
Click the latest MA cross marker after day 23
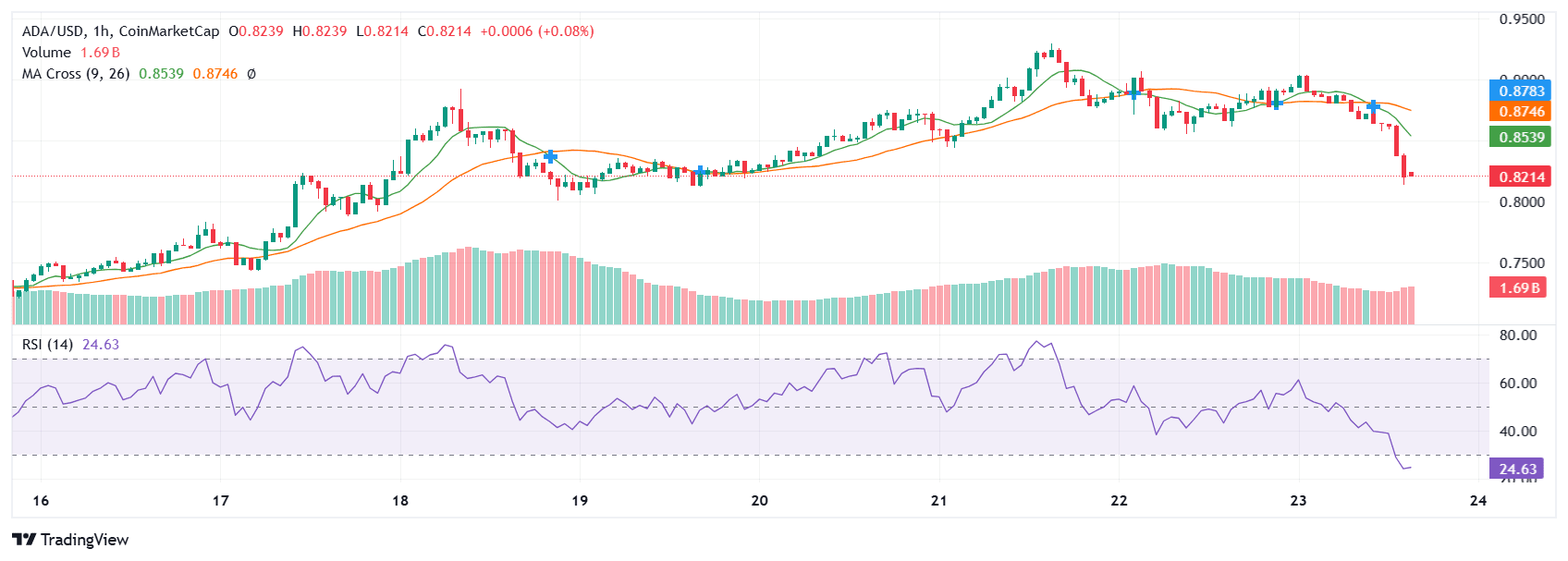tap(1373, 106)
